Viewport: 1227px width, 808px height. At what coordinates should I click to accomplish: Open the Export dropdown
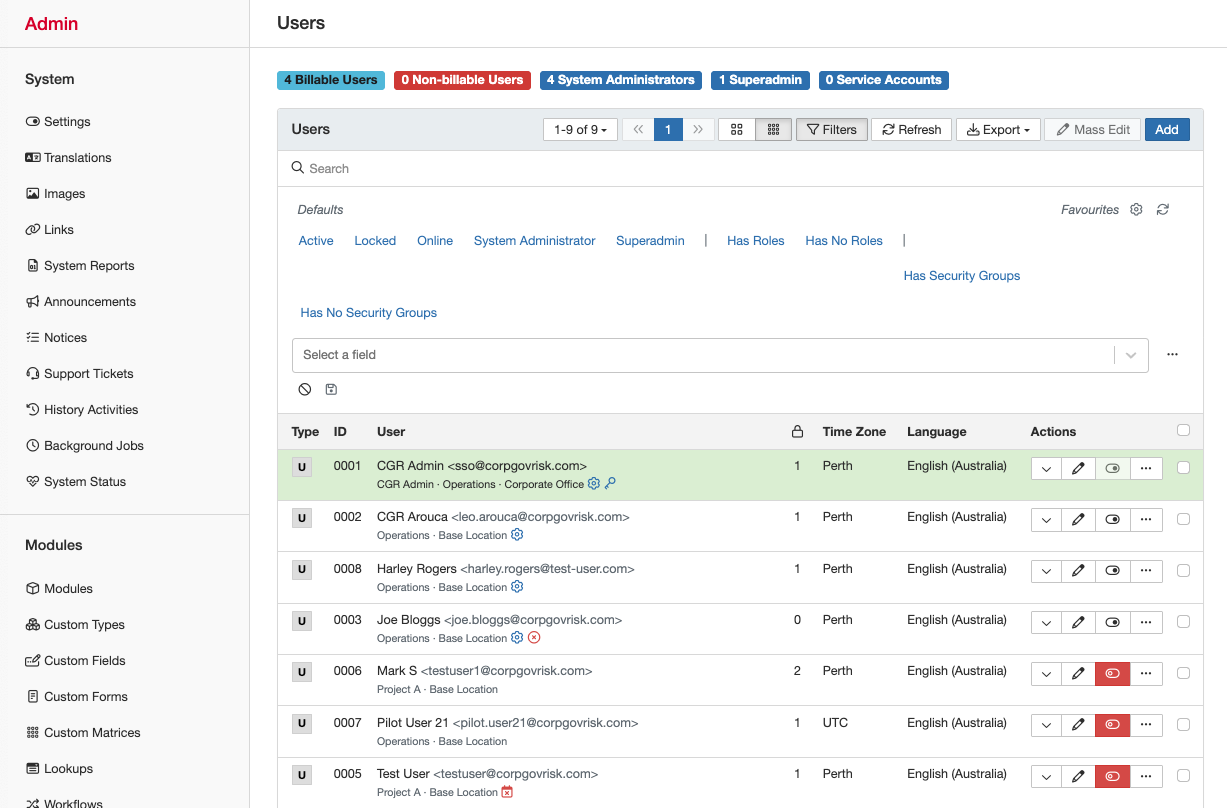998,130
